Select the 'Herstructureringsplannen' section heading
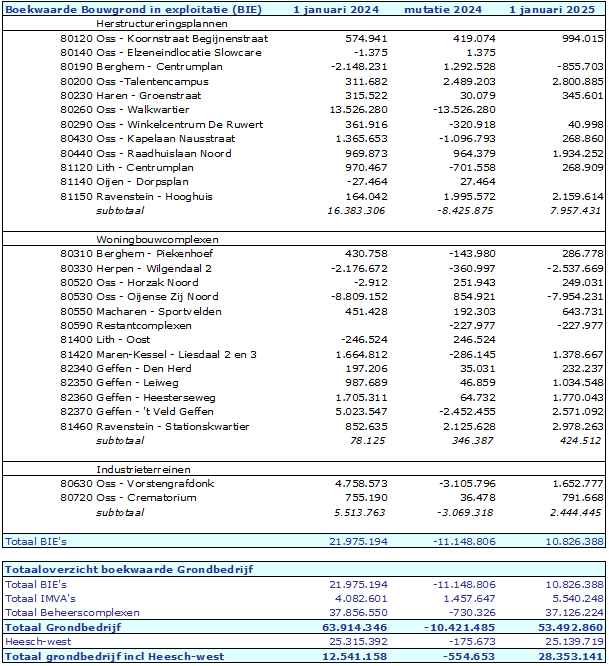 pos(162,24)
